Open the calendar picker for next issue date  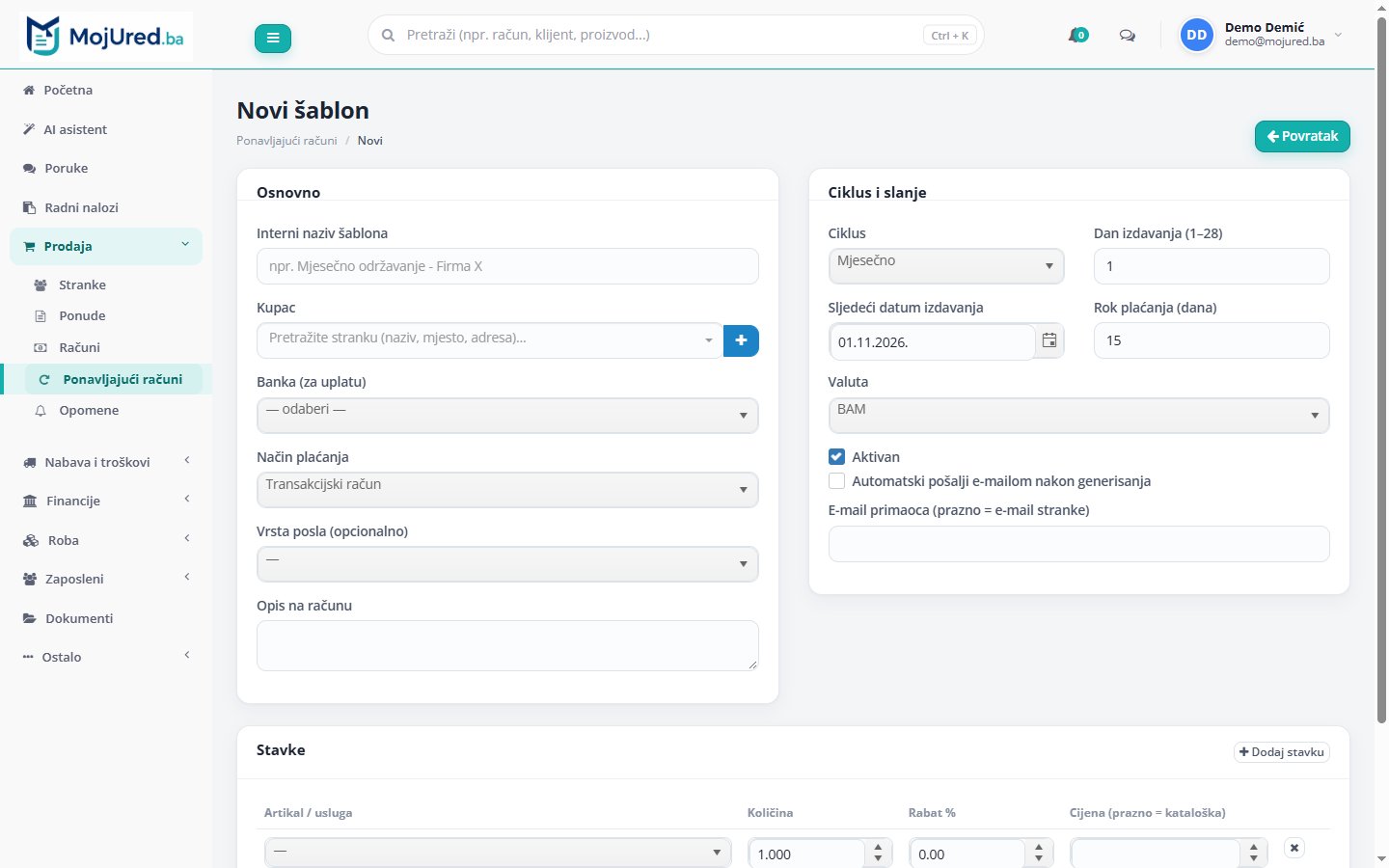click(1049, 340)
